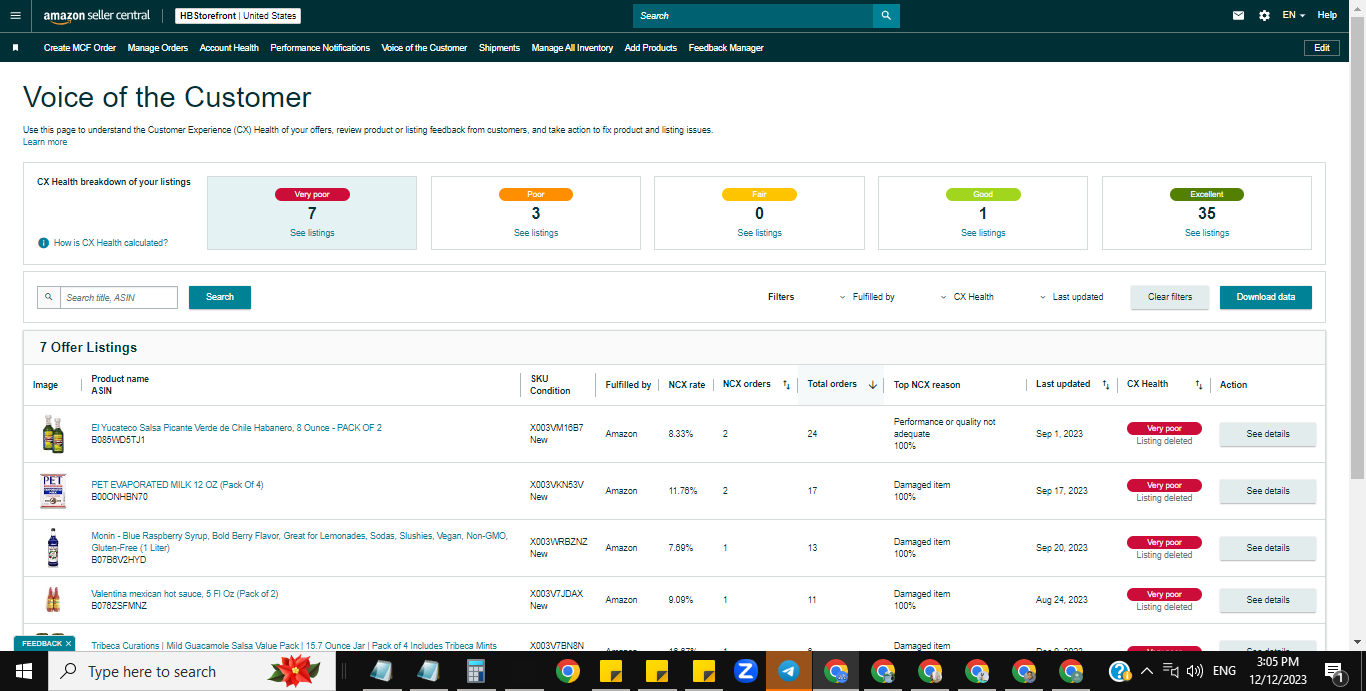Click the El Yucateco salsa product thumbnail

[x=53, y=434]
